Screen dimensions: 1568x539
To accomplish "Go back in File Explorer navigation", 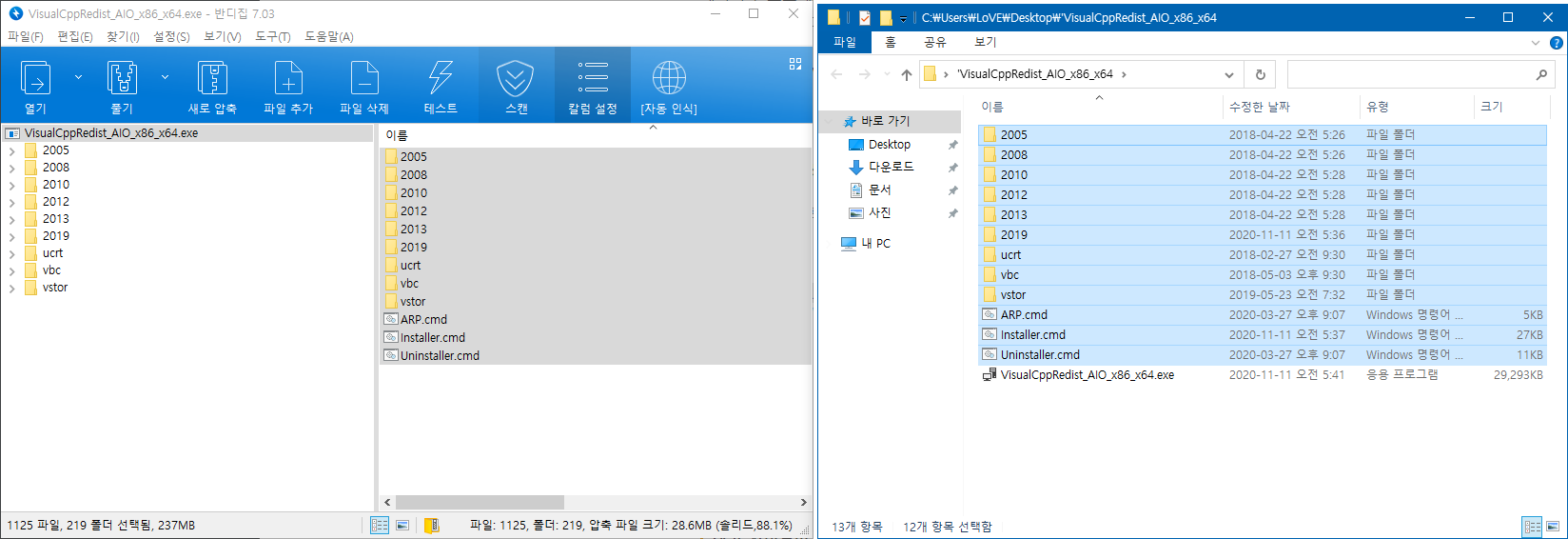I will tap(836, 74).
